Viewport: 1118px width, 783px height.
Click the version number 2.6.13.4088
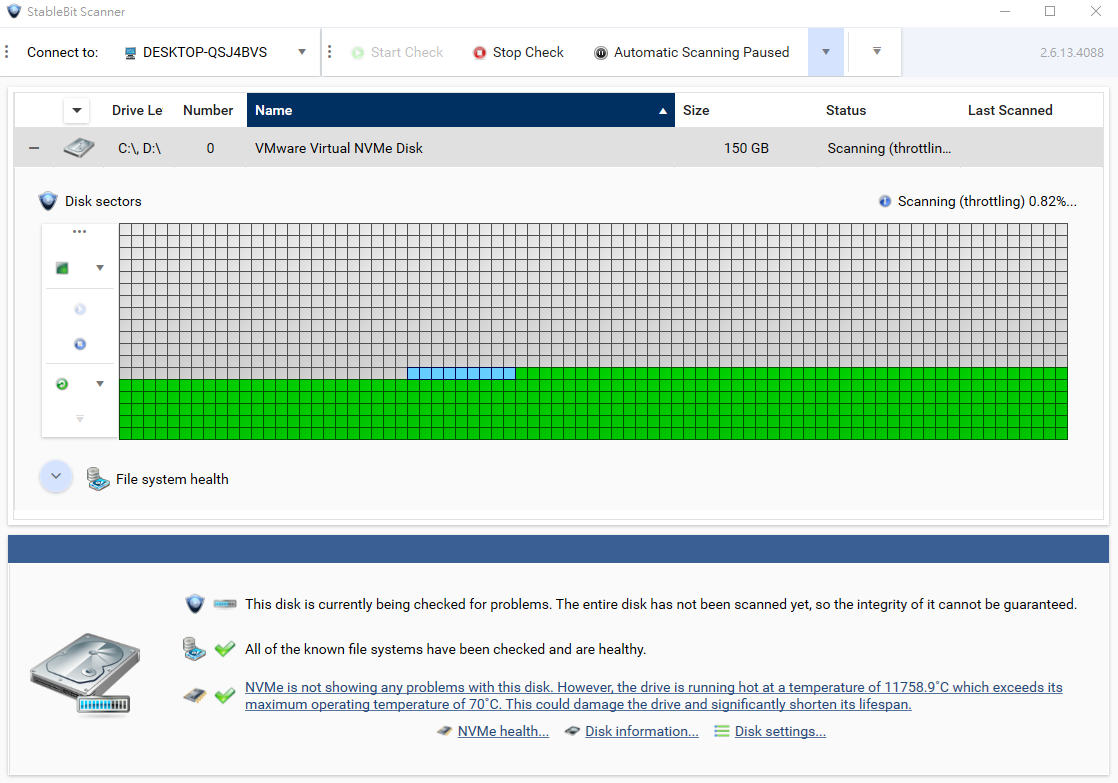pyautogui.click(x=1072, y=53)
